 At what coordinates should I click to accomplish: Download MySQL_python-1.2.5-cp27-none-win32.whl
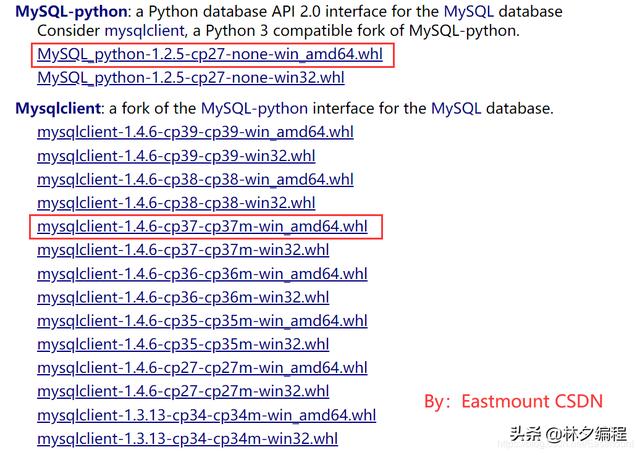point(191,78)
